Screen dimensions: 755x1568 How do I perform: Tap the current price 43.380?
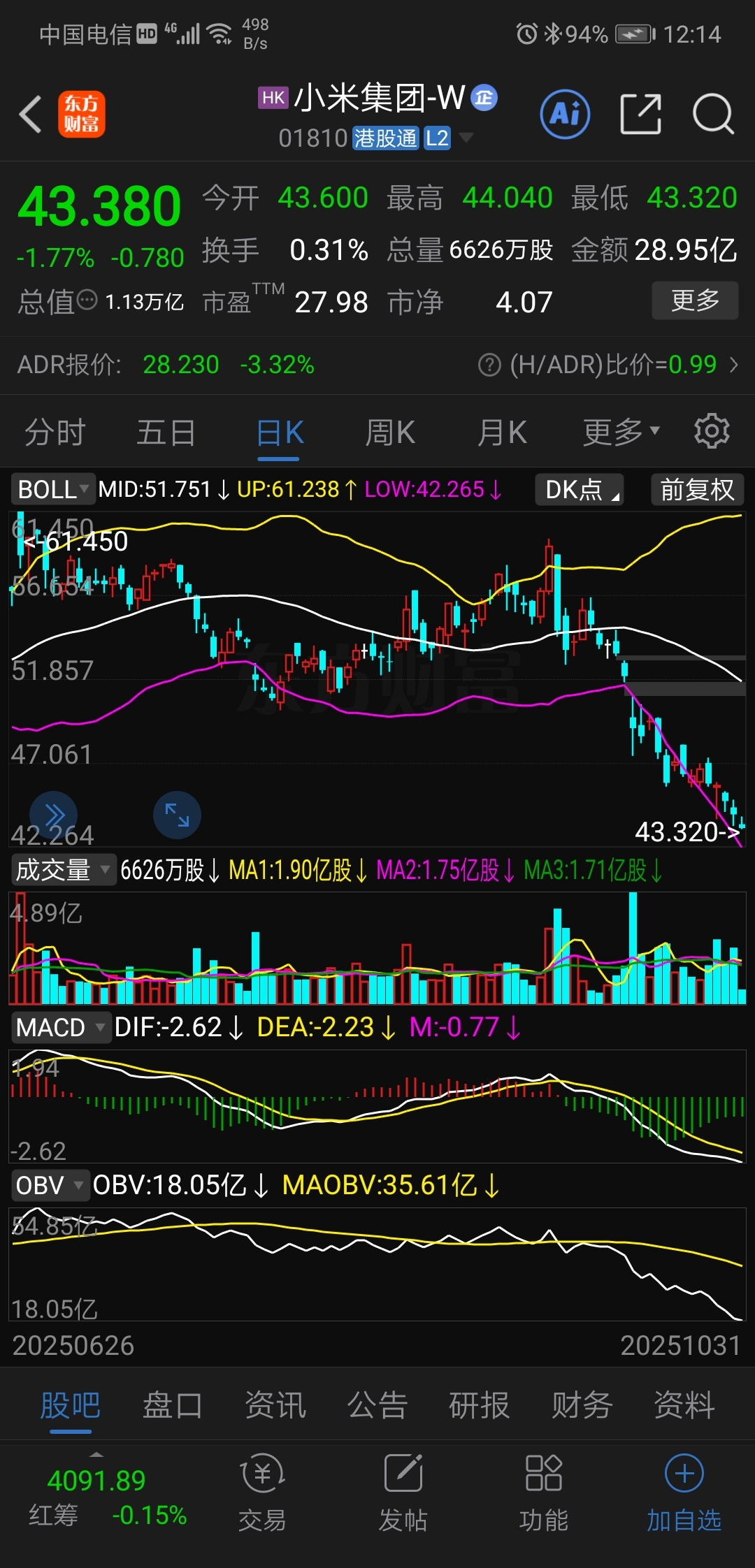[99, 207]
